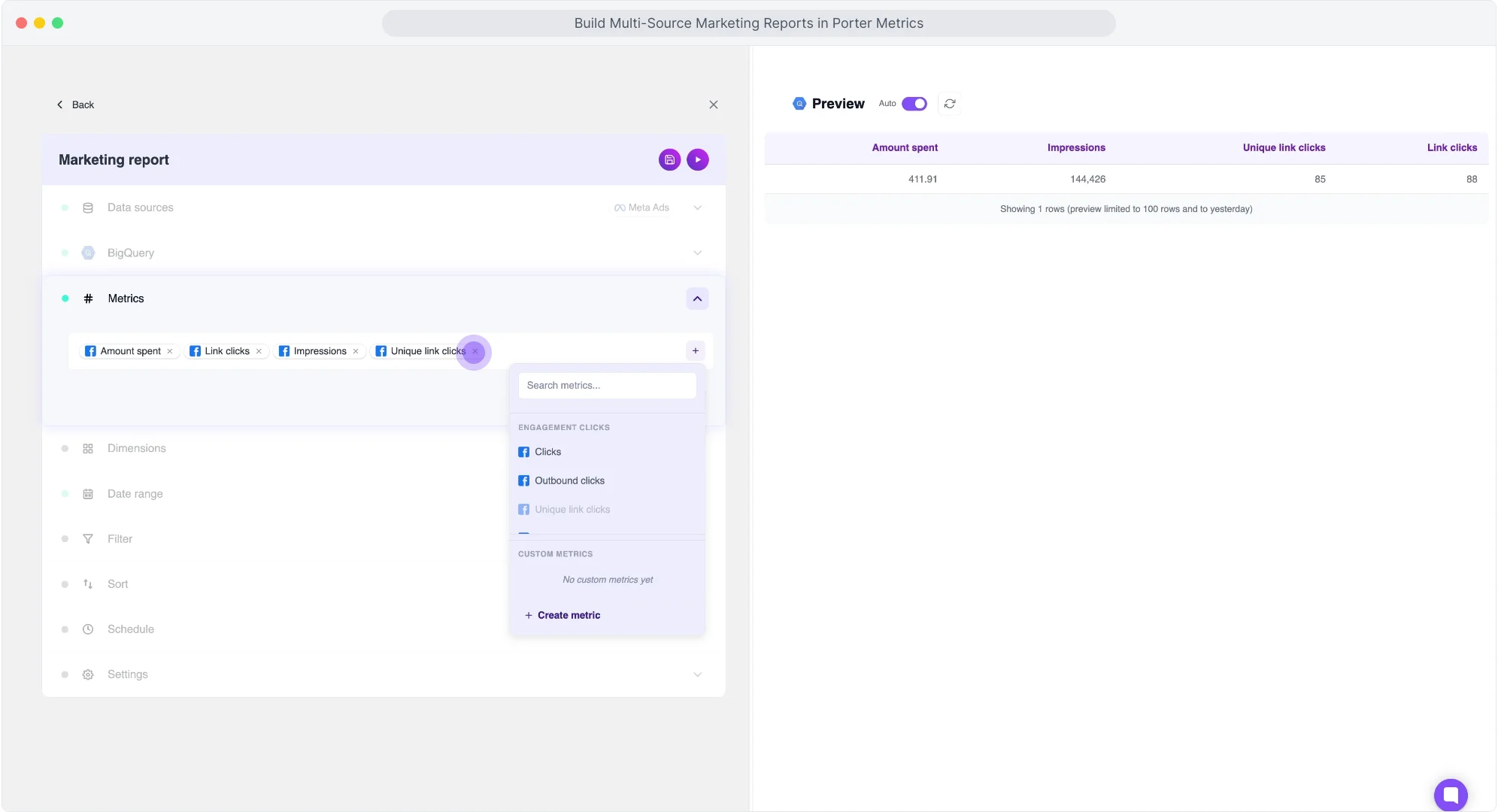Viewport: 1498px width, 812px height.
Task: Click the Schedule clock icon
Action: [x=88, y=629]
